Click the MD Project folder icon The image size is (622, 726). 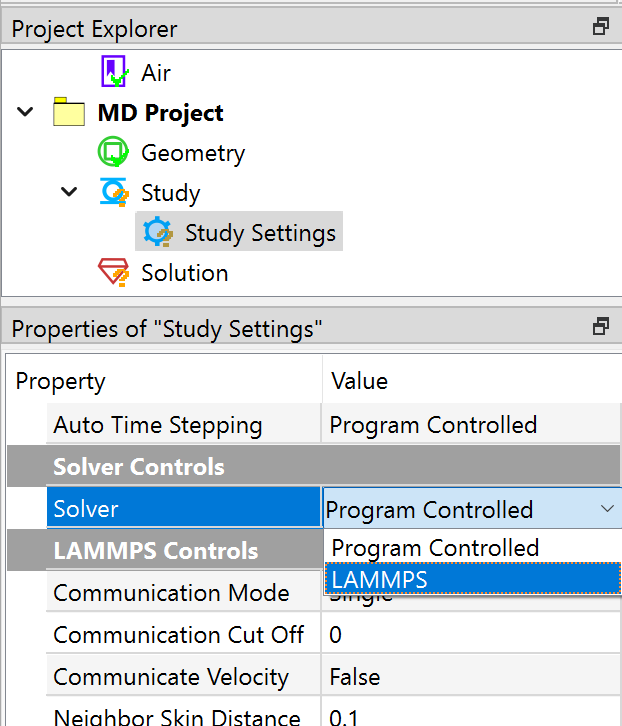click(x=69, y=113)
